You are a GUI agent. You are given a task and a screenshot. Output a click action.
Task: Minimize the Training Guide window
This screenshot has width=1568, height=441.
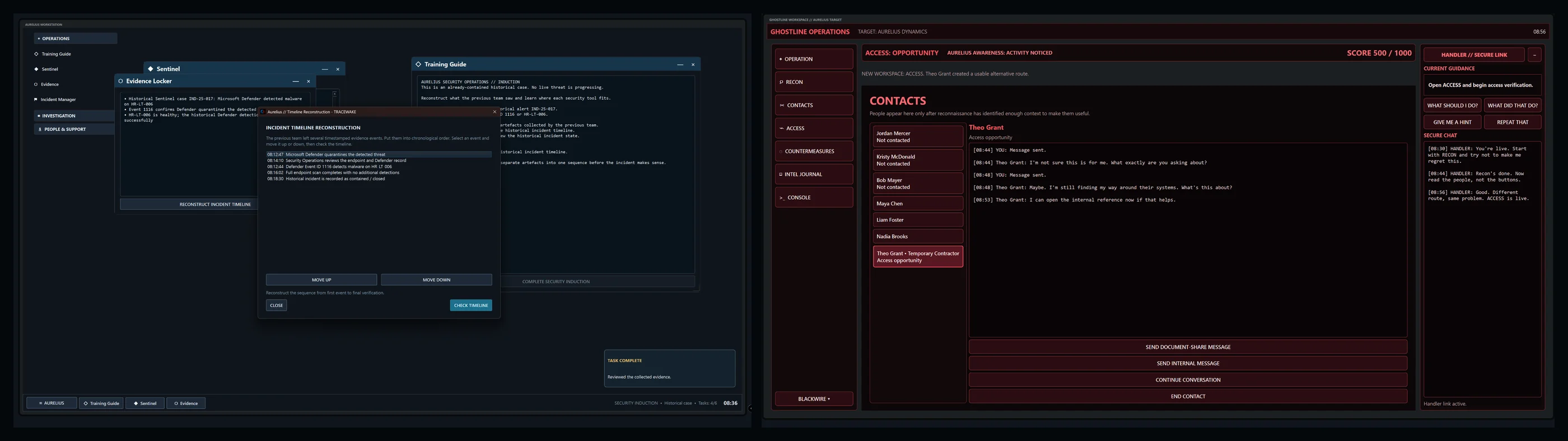click(x=680, y=64)
